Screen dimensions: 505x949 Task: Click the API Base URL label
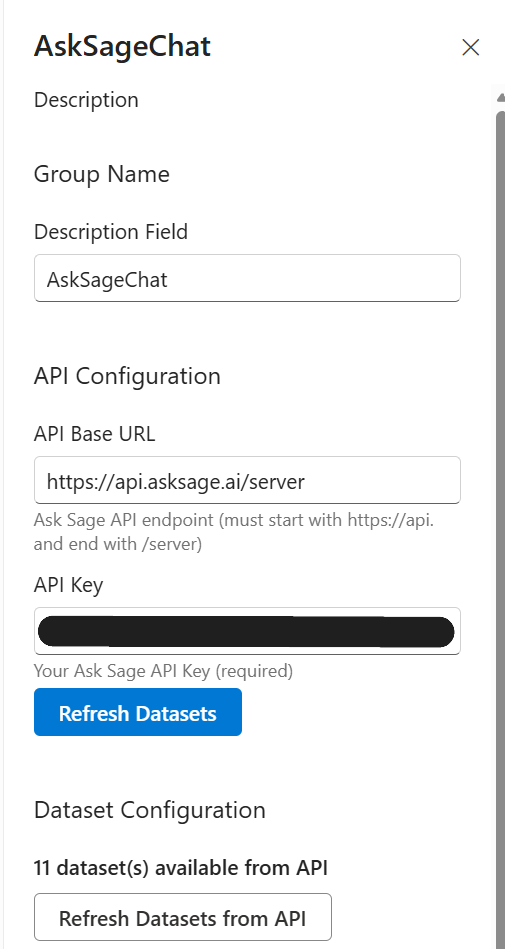coord(94,433)
